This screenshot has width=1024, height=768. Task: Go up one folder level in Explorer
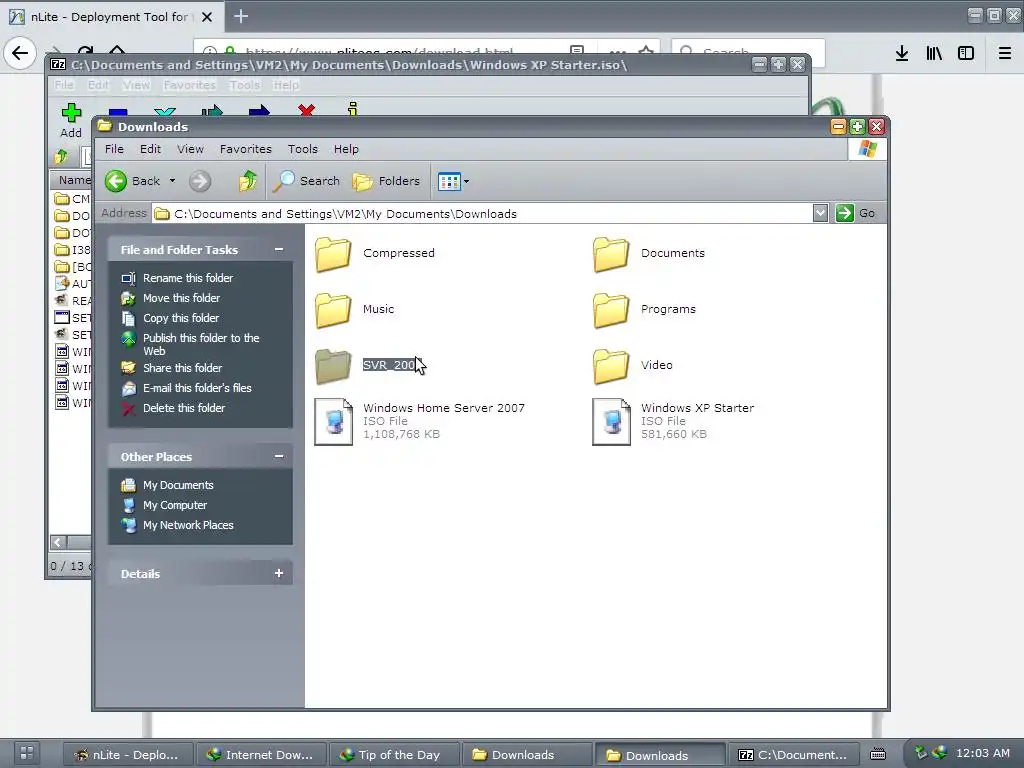pyautogui.click(x=248, y=181)
